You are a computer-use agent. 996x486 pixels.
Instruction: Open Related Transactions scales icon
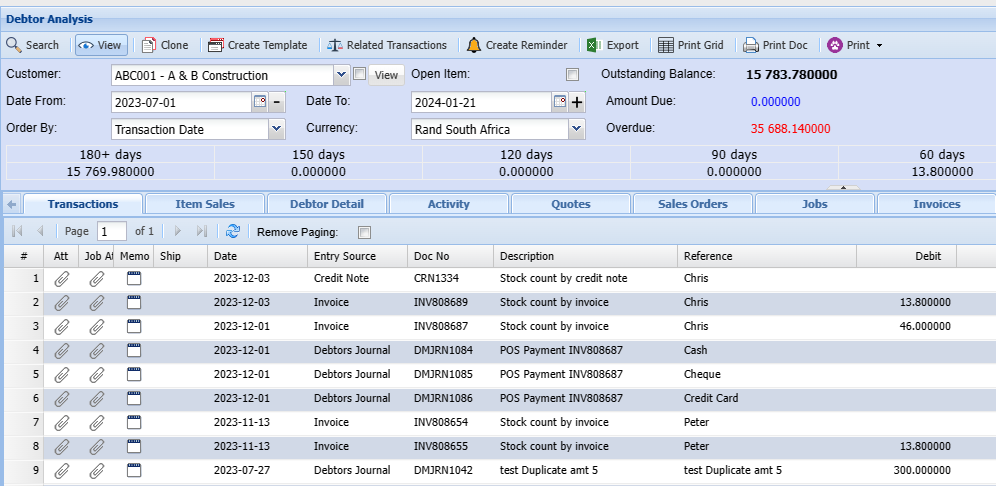[333, 45]
